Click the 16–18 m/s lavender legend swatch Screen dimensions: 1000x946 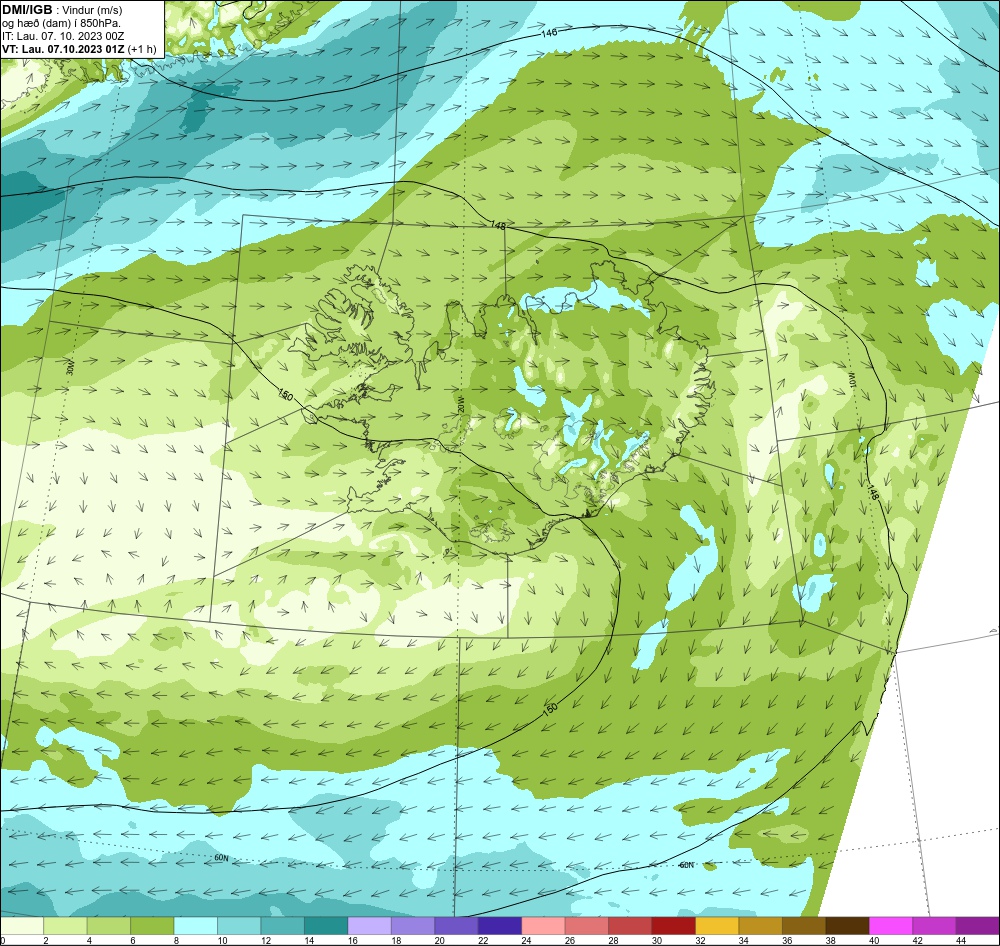(x=370, y=925)
